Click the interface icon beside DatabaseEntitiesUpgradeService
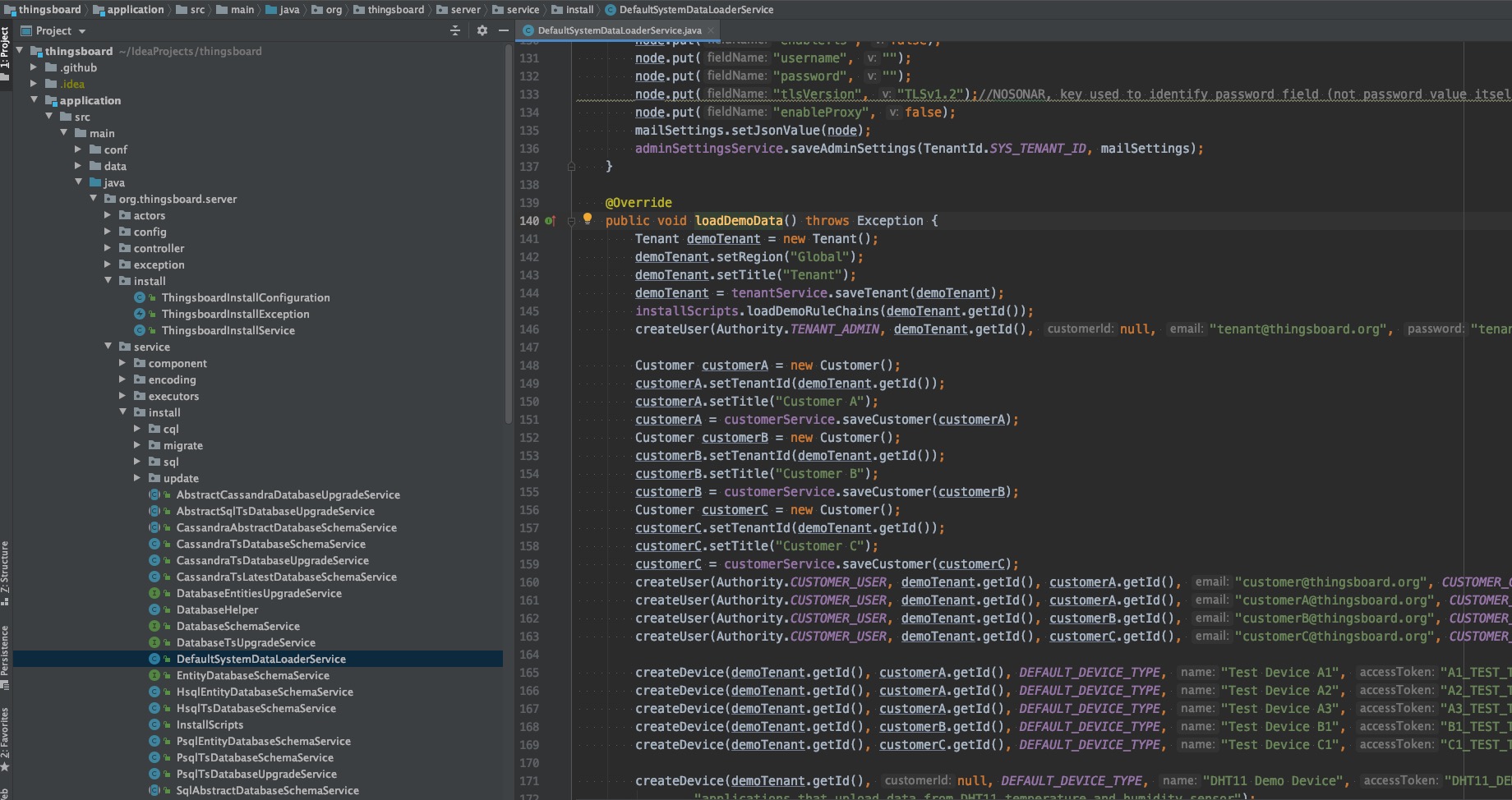 154,593
